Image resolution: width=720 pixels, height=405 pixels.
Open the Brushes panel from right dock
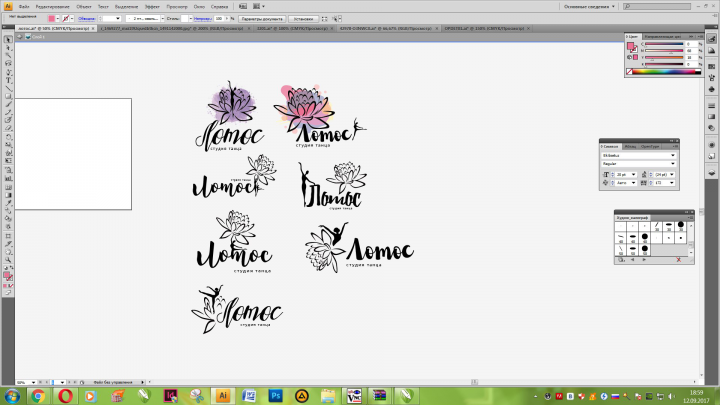coord(712,78)
